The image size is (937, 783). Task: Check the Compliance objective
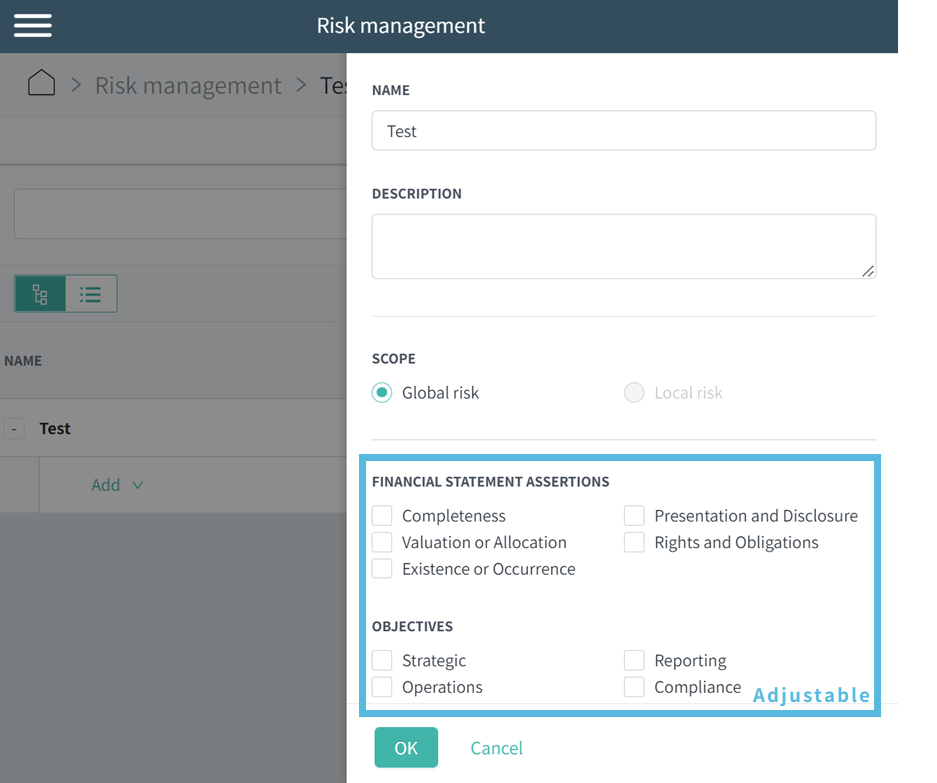[634, 687]
